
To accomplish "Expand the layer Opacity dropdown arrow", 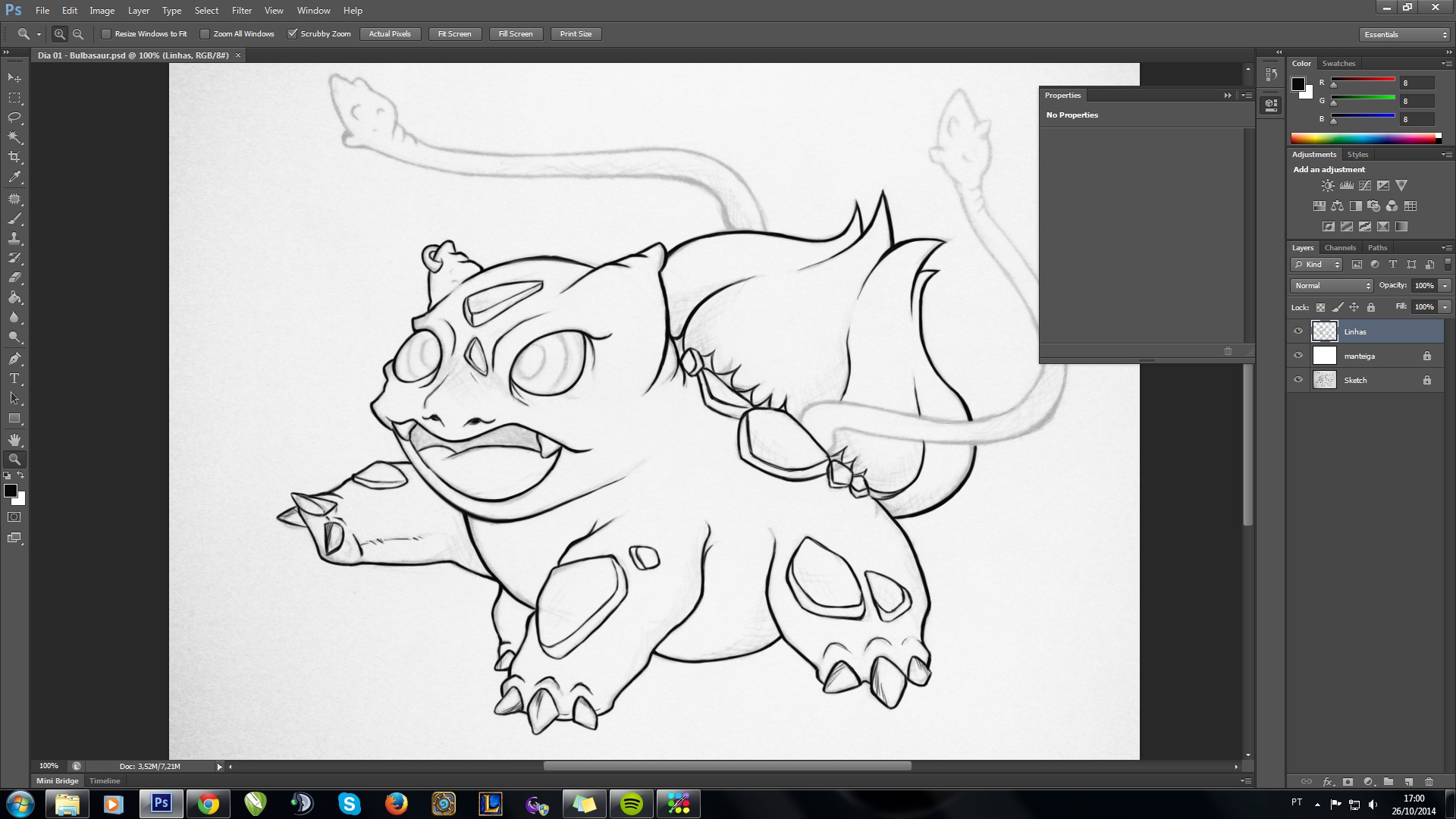I will 1445,286.
